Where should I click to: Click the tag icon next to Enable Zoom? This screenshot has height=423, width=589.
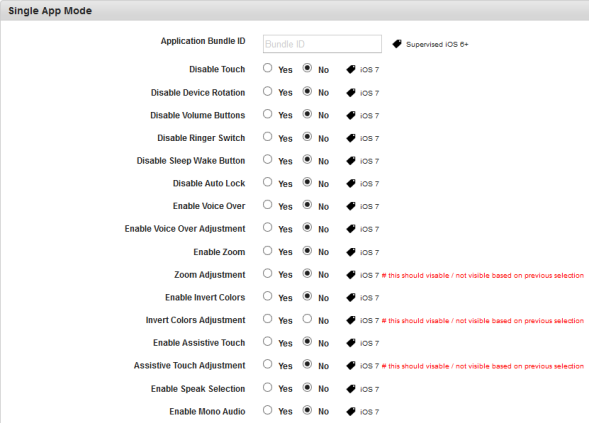[x=350, y=252]
